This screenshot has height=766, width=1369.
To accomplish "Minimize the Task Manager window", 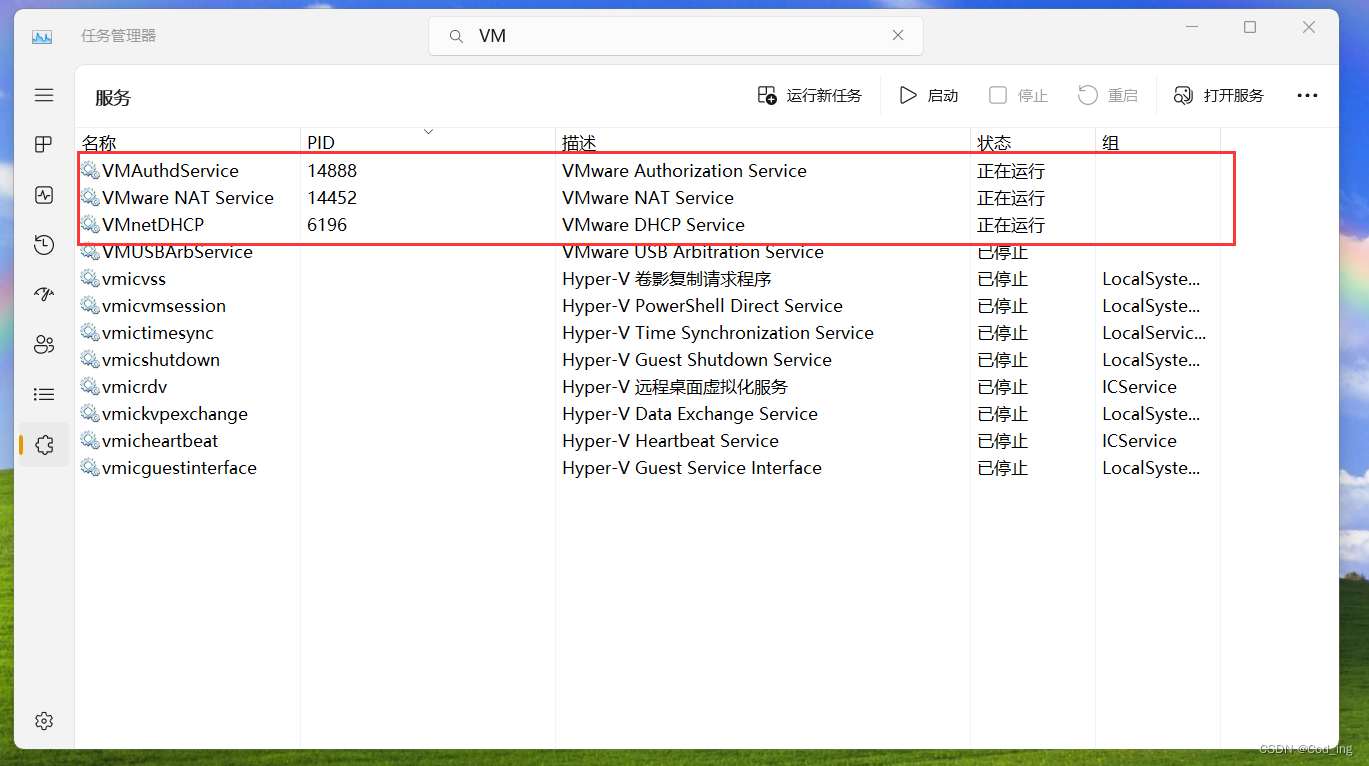I will coord(1191,28).
